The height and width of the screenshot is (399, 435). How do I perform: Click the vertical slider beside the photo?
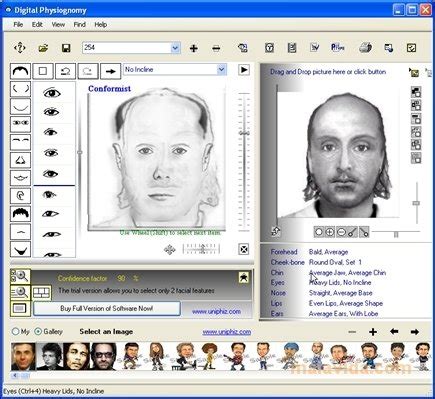(416, 203)
